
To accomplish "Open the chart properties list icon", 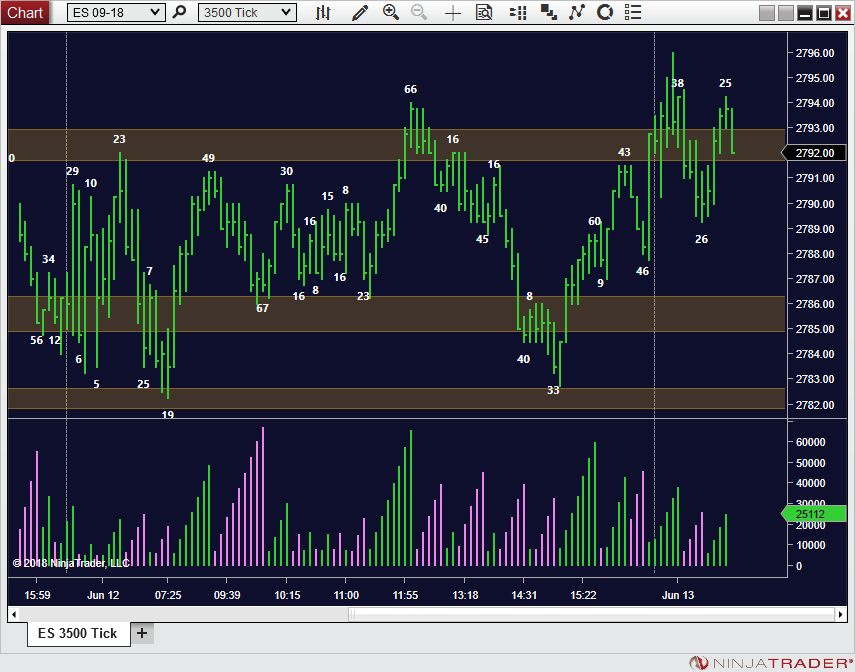I will pos(633,12).
